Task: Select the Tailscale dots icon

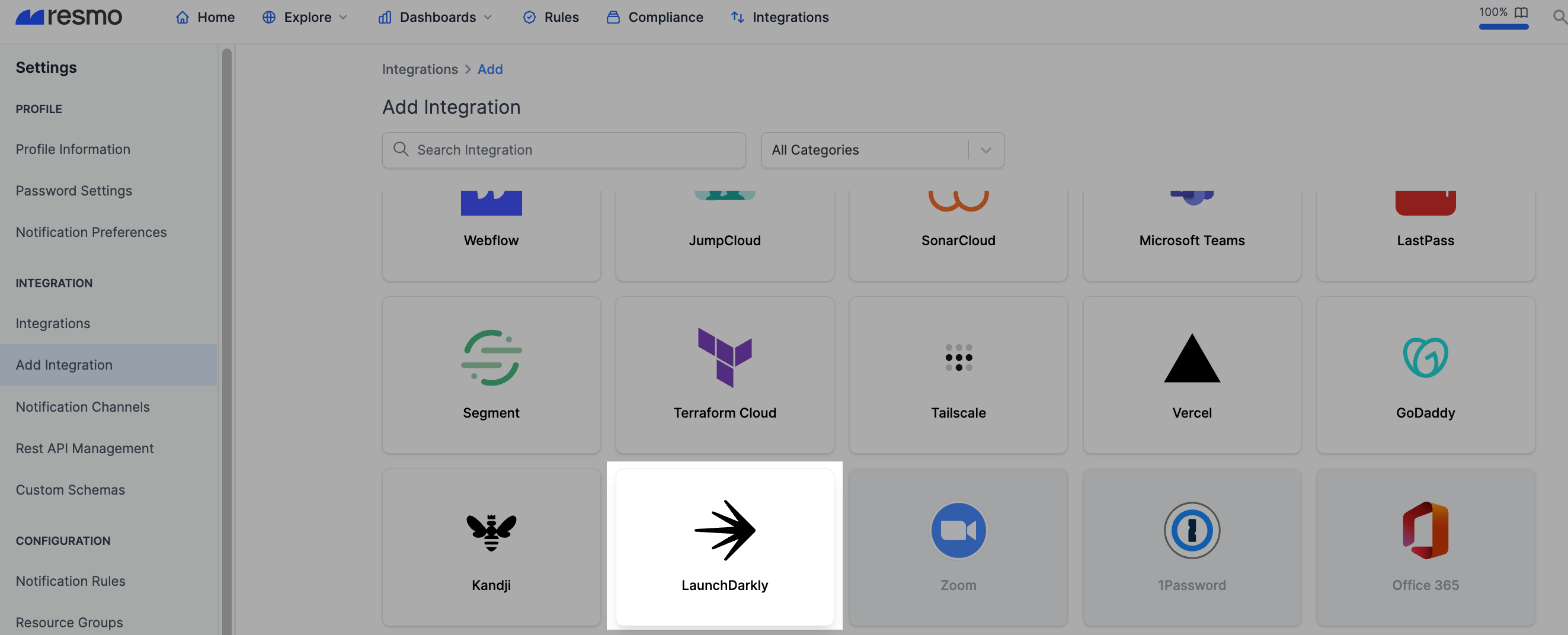Action: click(958, 357)
